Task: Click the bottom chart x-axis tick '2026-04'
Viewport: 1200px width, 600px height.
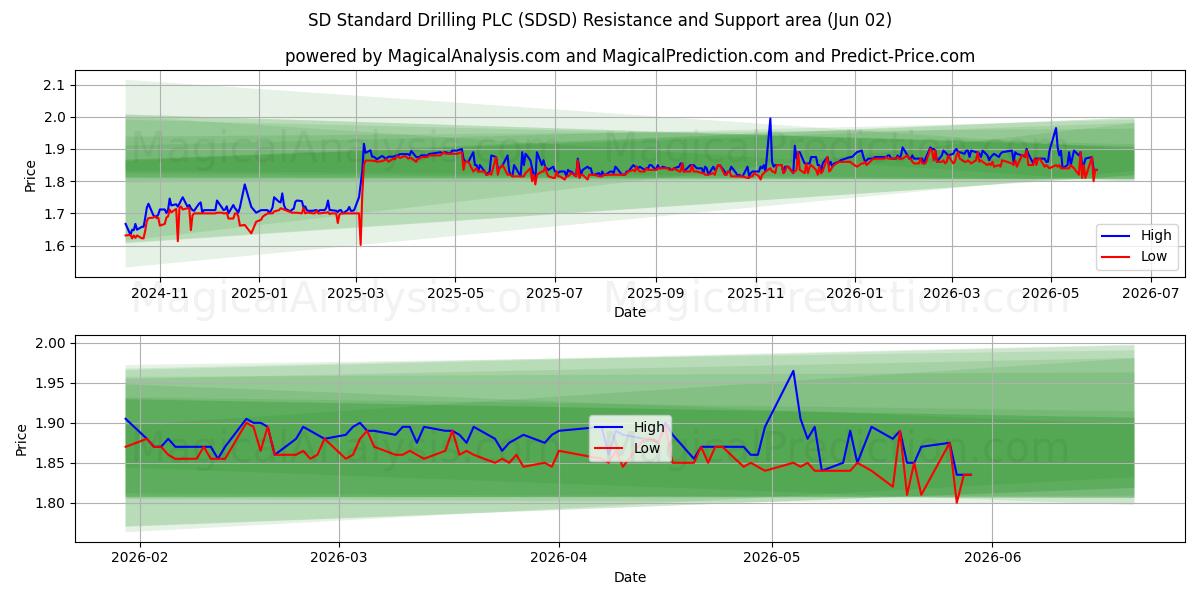Action: point(559,558)
